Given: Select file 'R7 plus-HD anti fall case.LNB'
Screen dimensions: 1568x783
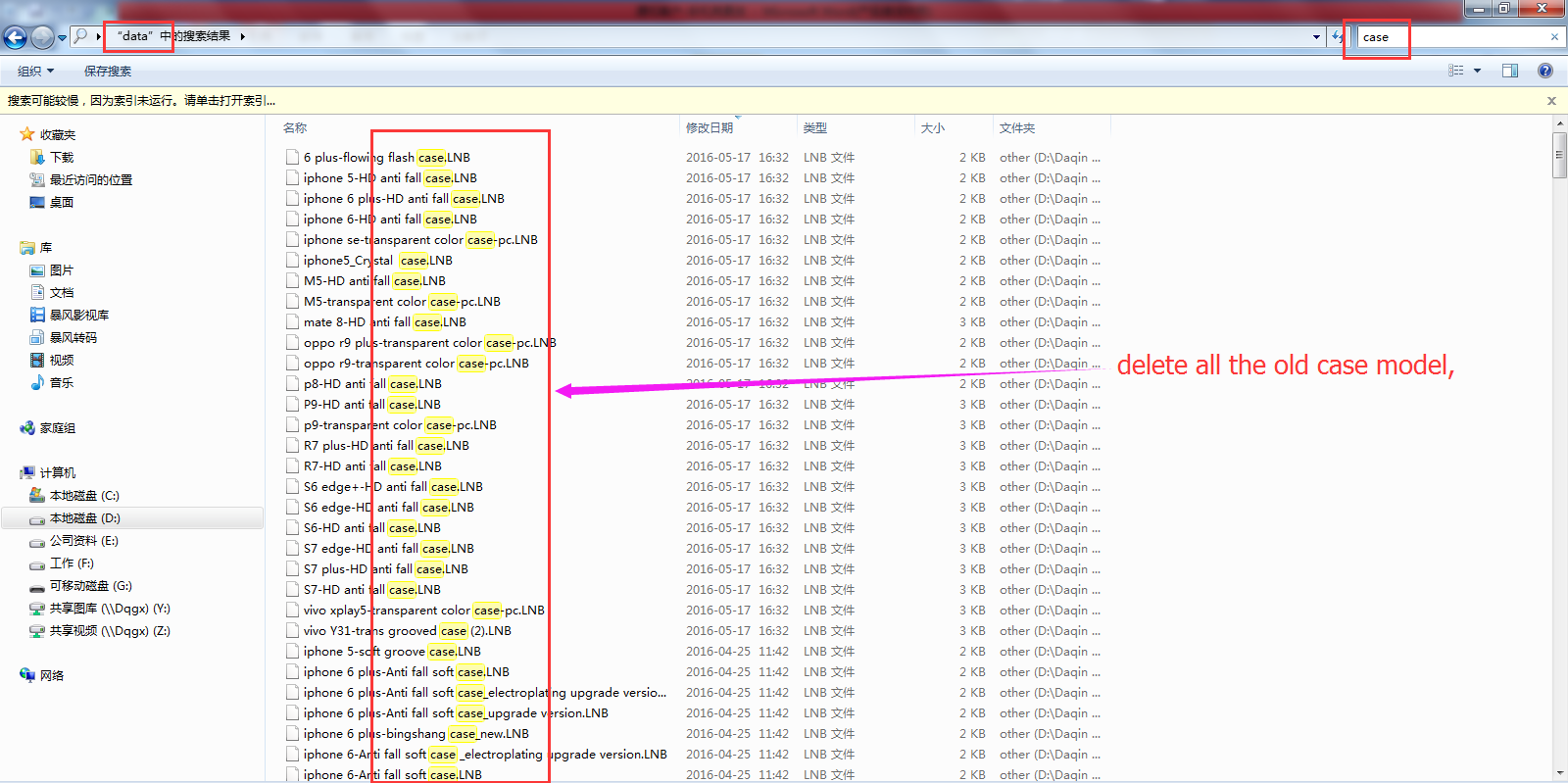Looking at the screenshot, I should tap(386, 446).
